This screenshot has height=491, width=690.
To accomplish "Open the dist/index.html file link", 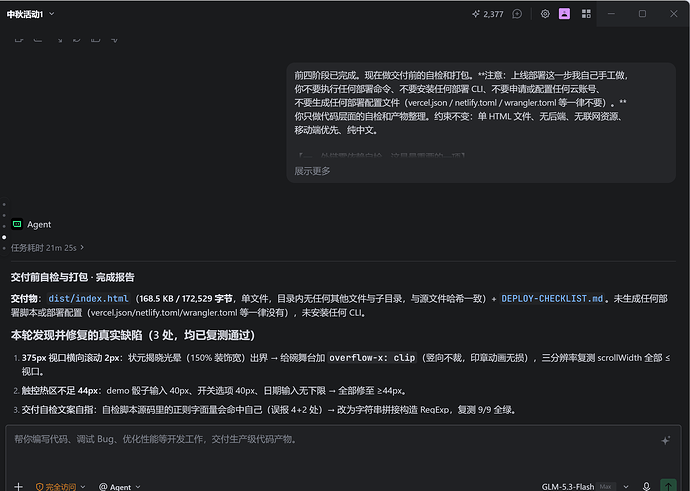I will tap(88, 298).
